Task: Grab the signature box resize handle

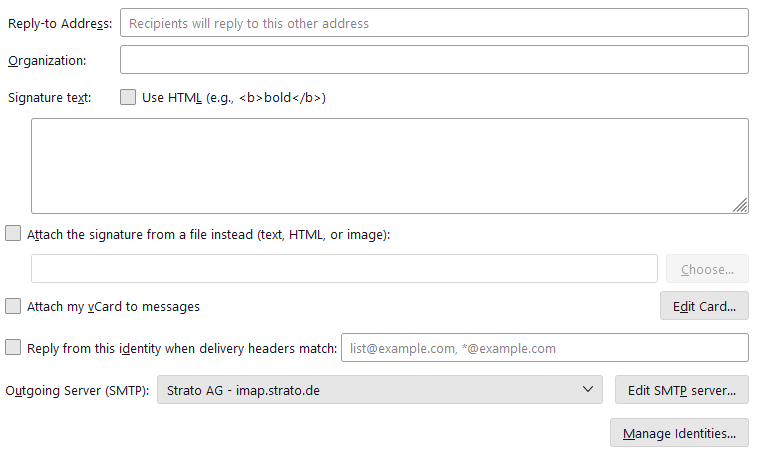Action: [x=740, y=205]
